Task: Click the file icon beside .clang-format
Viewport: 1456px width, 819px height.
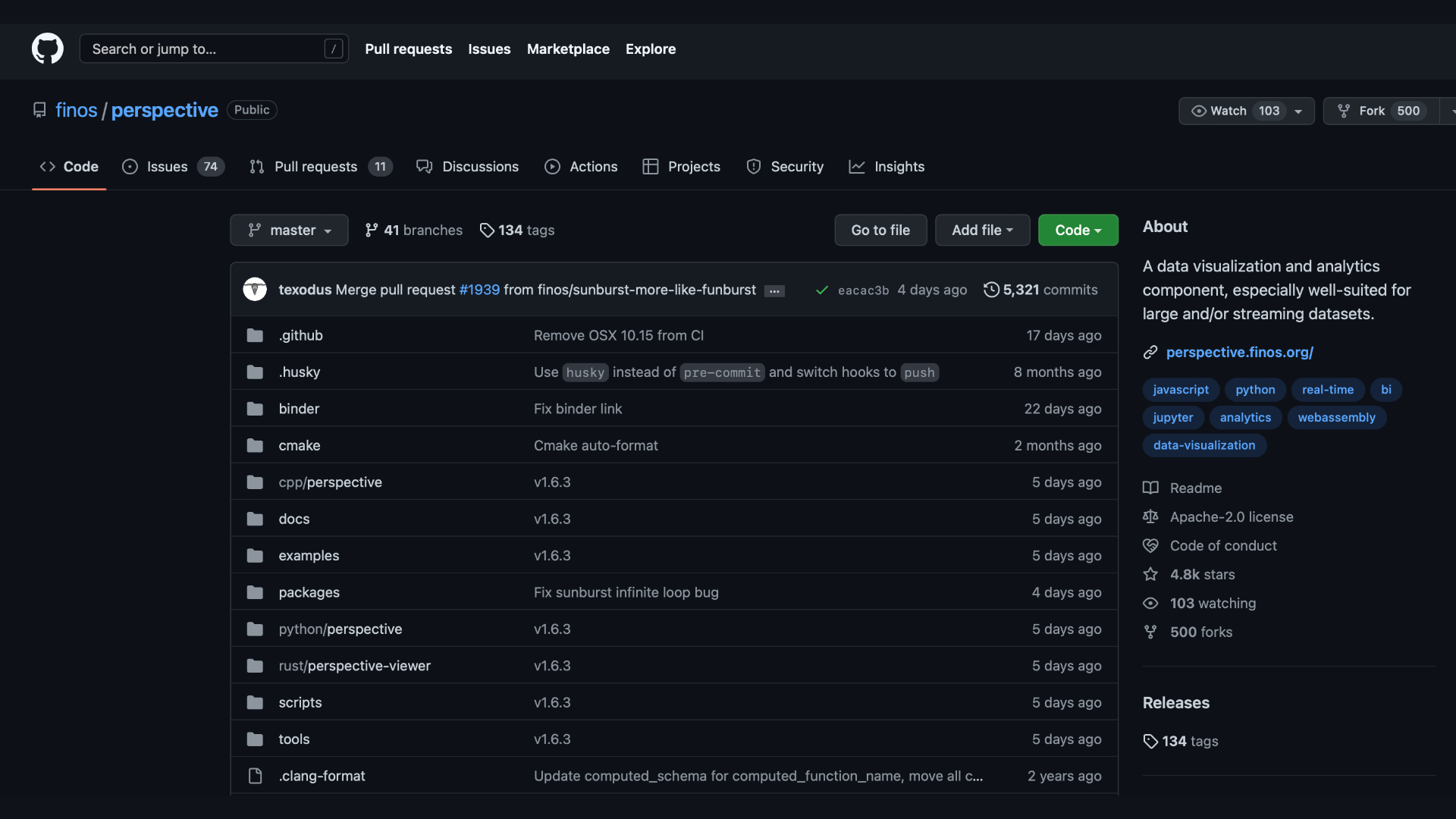Action: point(255,776)
